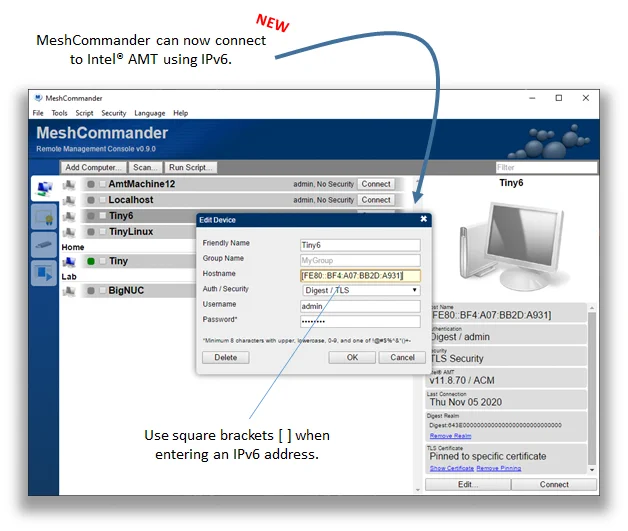Click the computer icon beside BigNUC

coord(69,291)
